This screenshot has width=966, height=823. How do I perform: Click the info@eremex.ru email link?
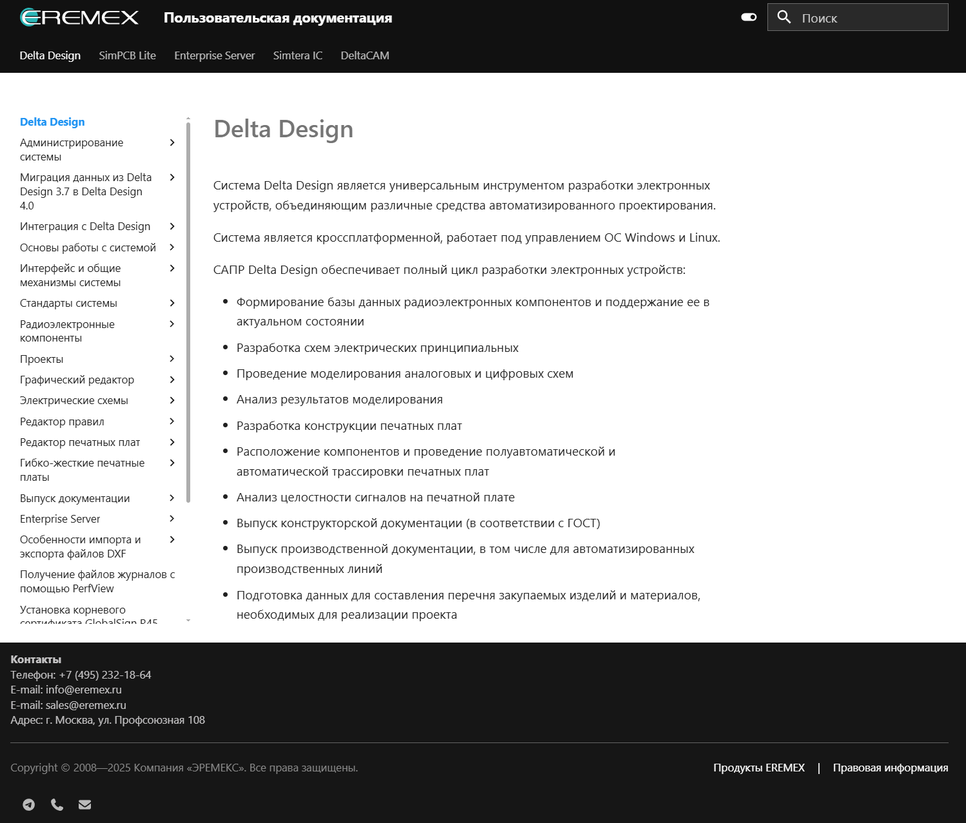pyautogui.click(x=83, y=689)
